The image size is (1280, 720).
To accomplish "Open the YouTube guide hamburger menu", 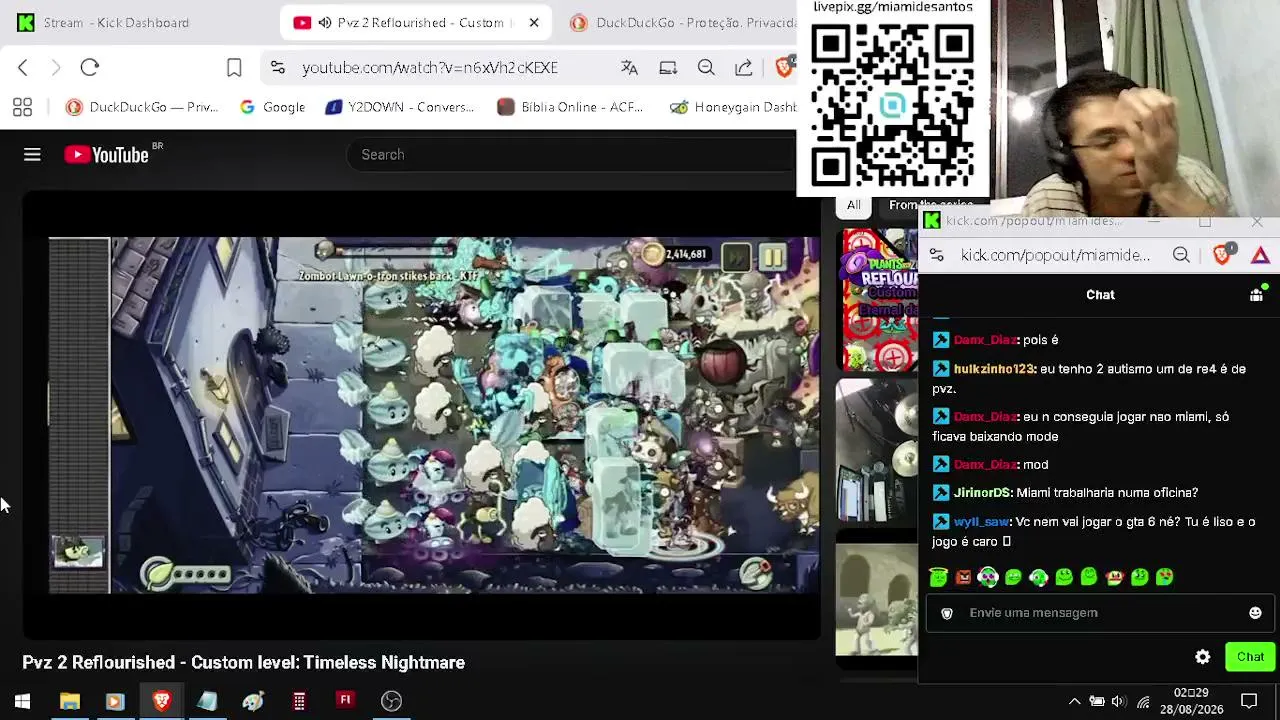I will point(32,154).
